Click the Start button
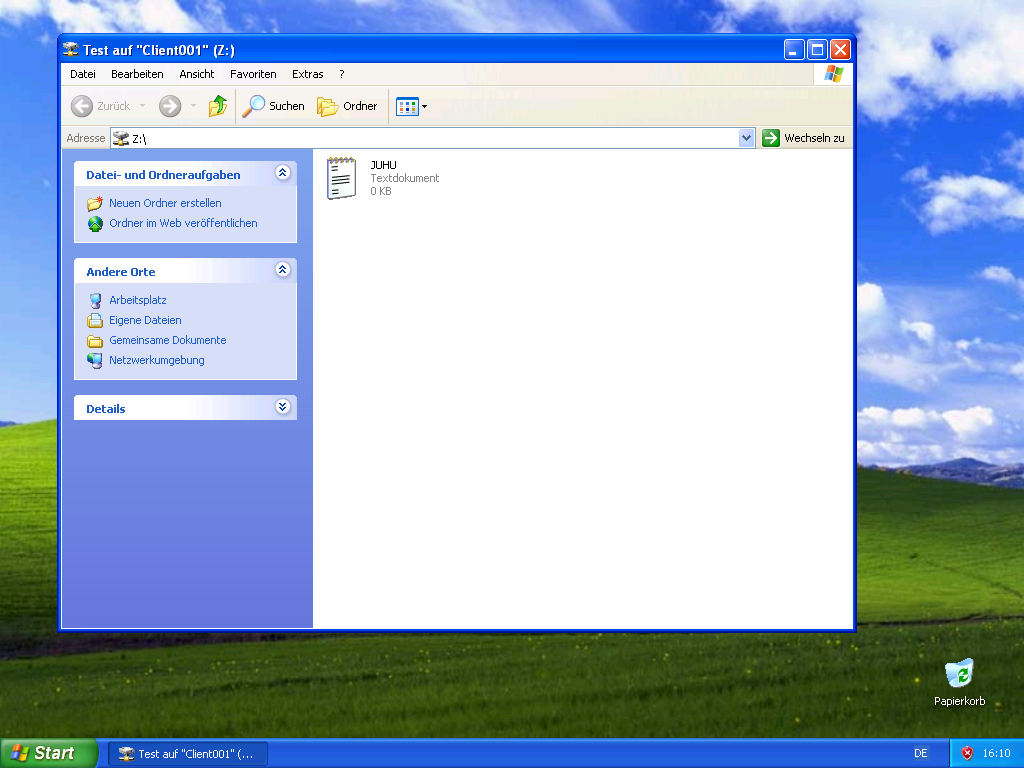This screenshot has height=768, width=1024. (x=49, y=753)
